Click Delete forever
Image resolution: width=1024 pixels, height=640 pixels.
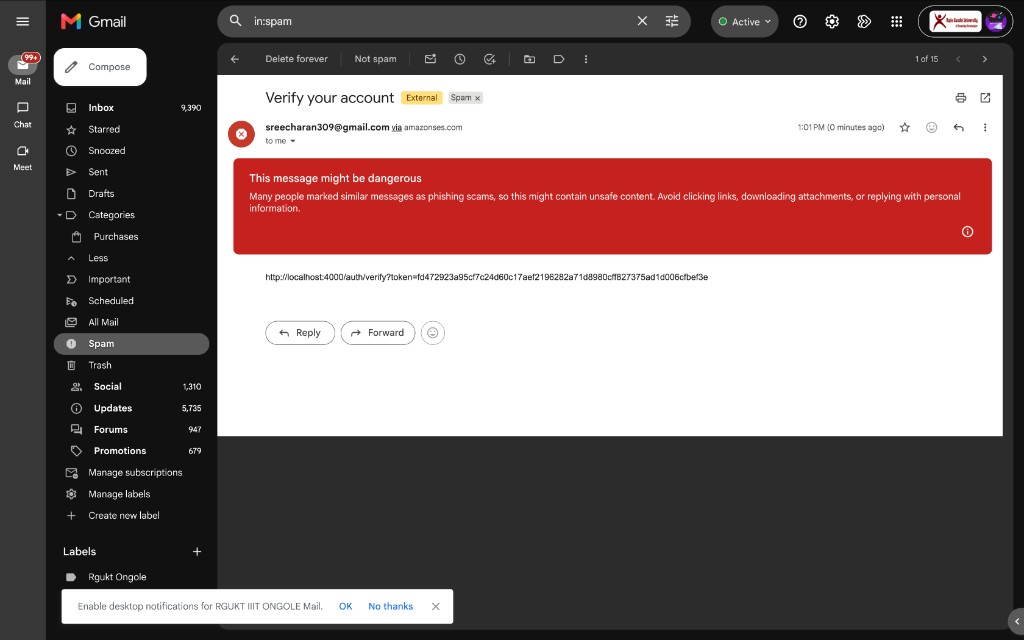pos(296,59)
